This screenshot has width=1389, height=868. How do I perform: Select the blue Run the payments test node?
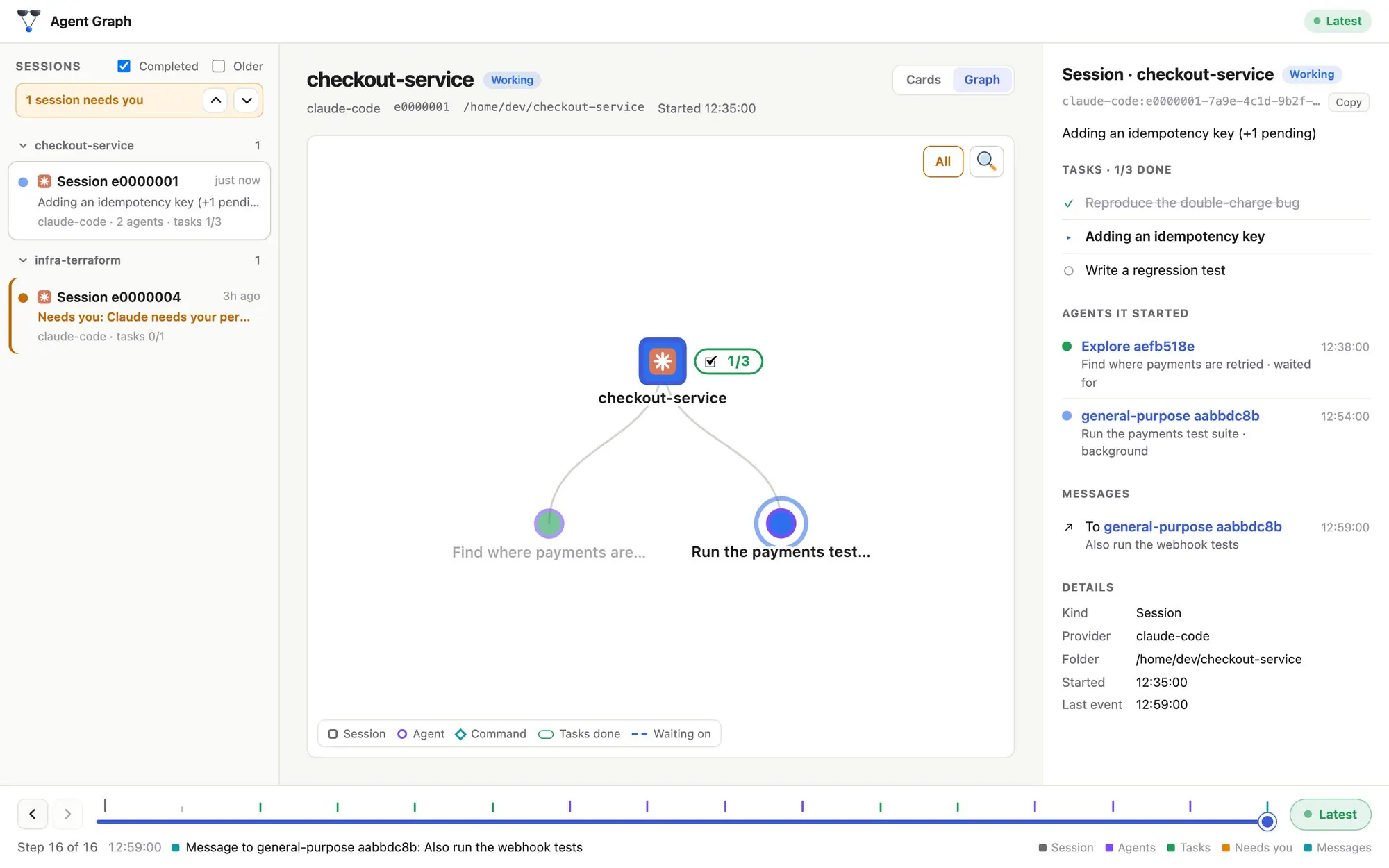point(781,523)
